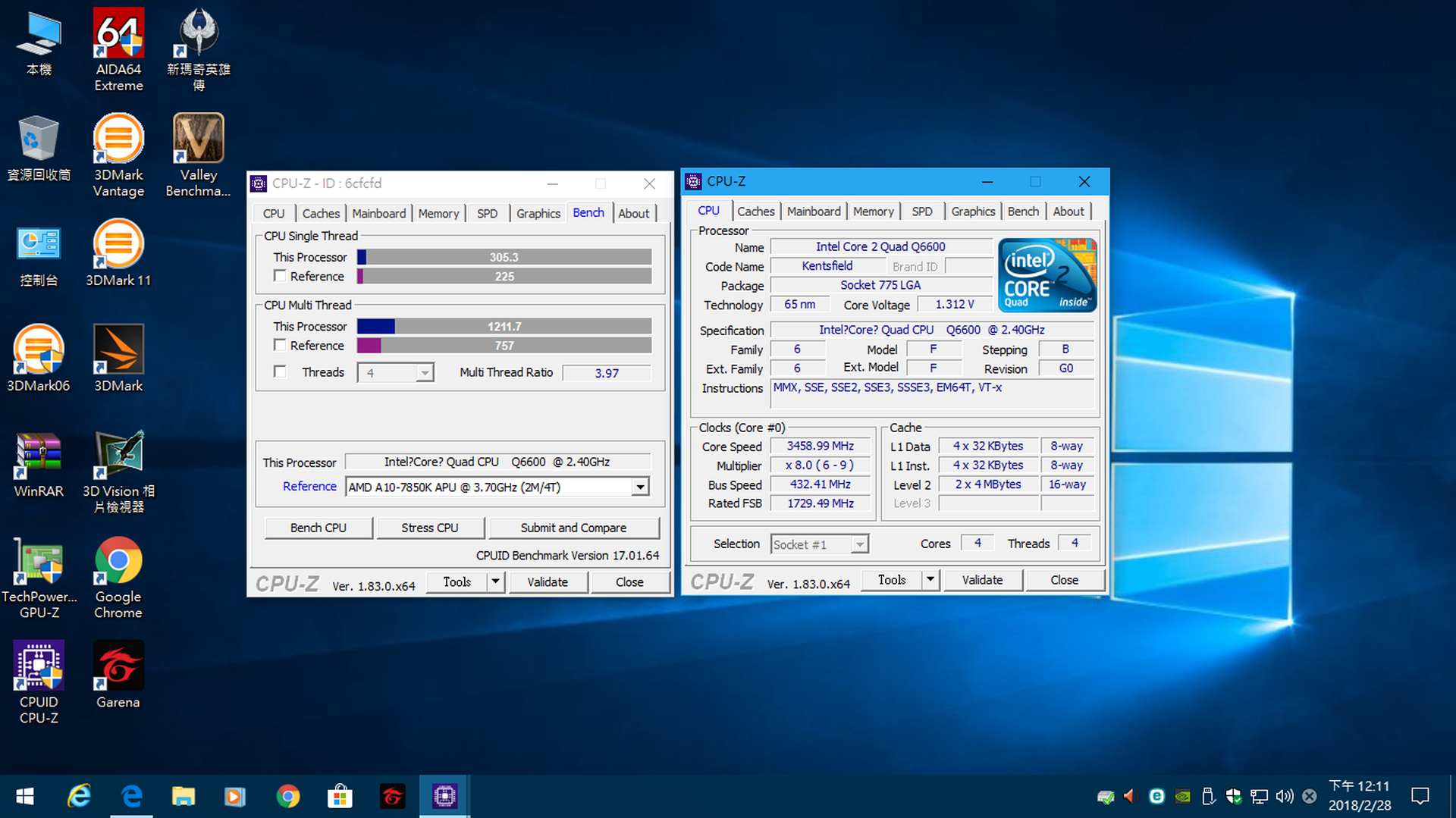Screen dimensions: 1456x818
Task: Switch to Bench tab in right window
Action: coord(1023,212)
